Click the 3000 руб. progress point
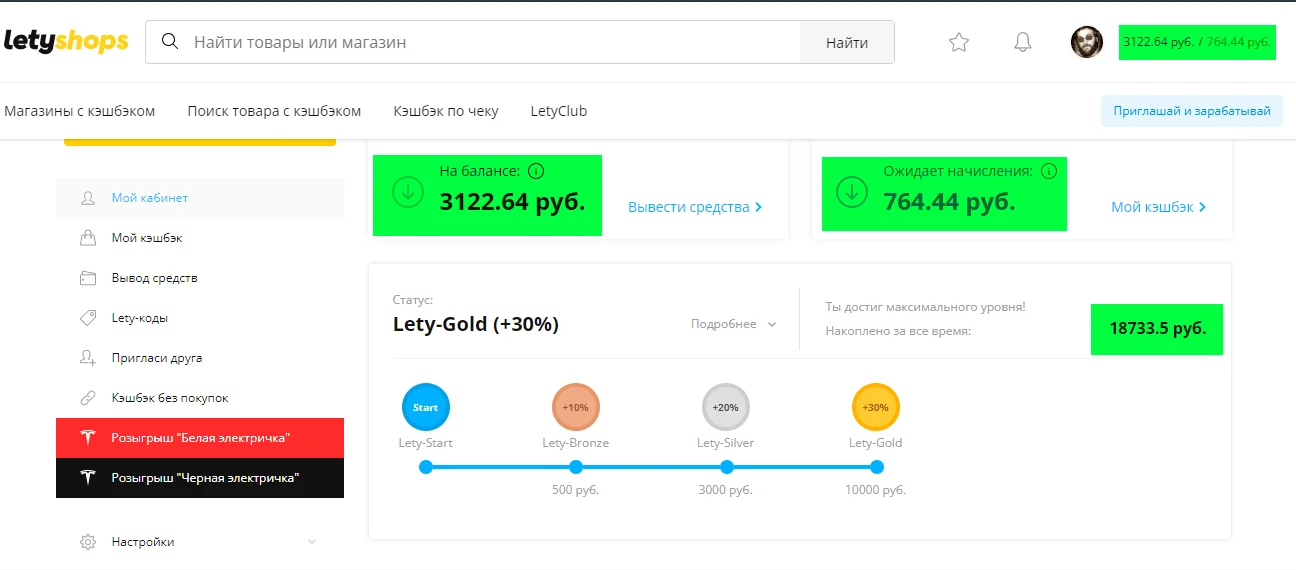This screenshot has width=1296, height=570. tap(726, 467)
